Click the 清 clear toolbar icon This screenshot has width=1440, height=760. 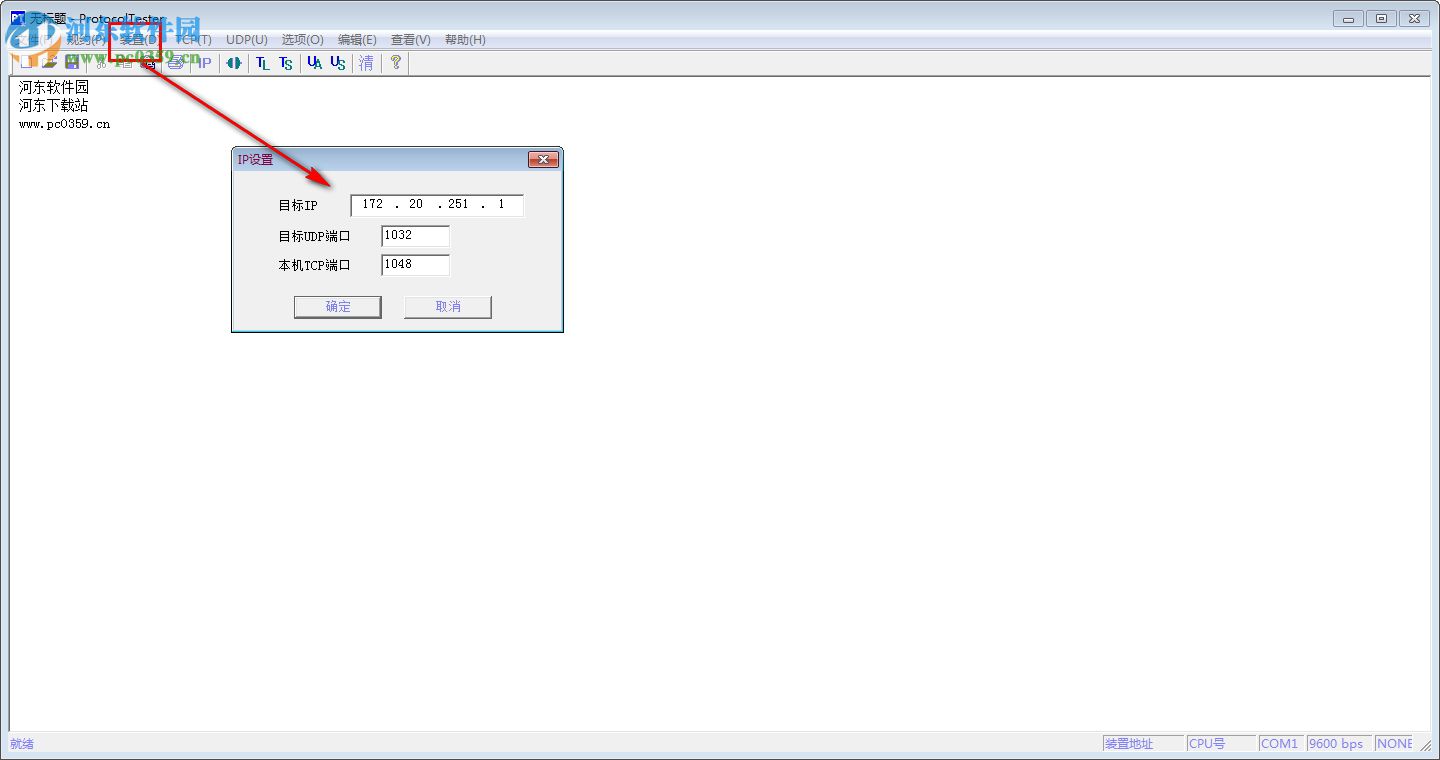pos(366,62)
